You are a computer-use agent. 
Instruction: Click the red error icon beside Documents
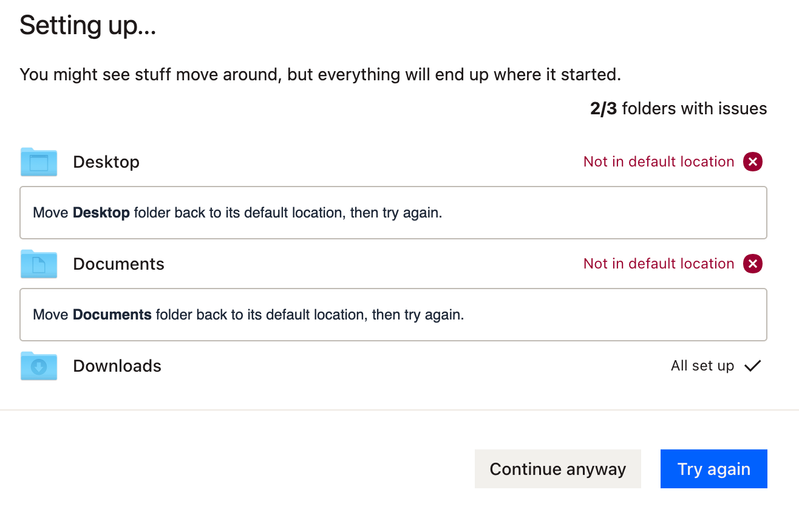click(753, 264)
